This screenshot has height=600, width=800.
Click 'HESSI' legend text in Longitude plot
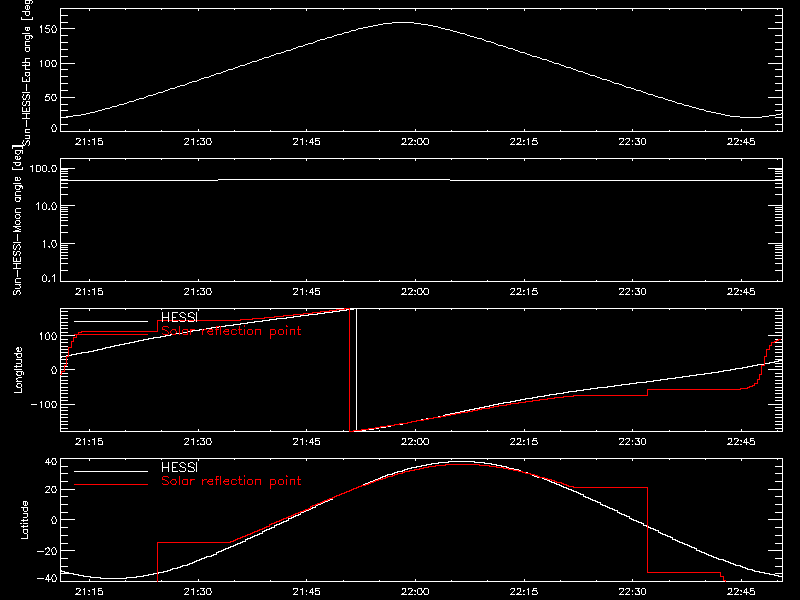(x=179, y=317)
